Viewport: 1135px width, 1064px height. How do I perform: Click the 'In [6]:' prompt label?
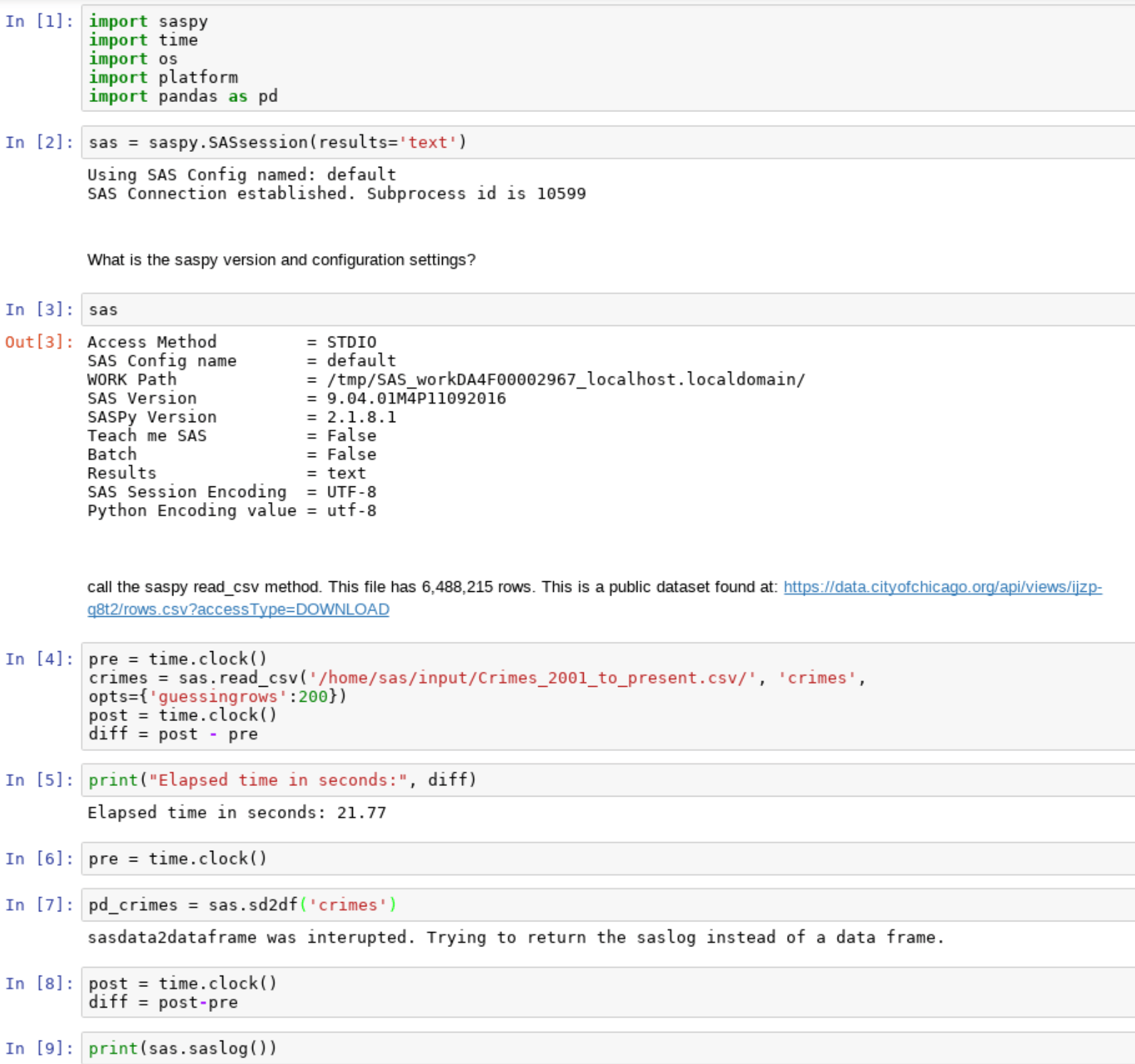coord(39,859)
